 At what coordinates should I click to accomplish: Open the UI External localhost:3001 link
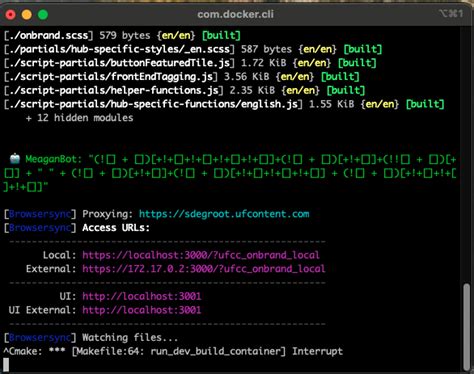(142, 310)
